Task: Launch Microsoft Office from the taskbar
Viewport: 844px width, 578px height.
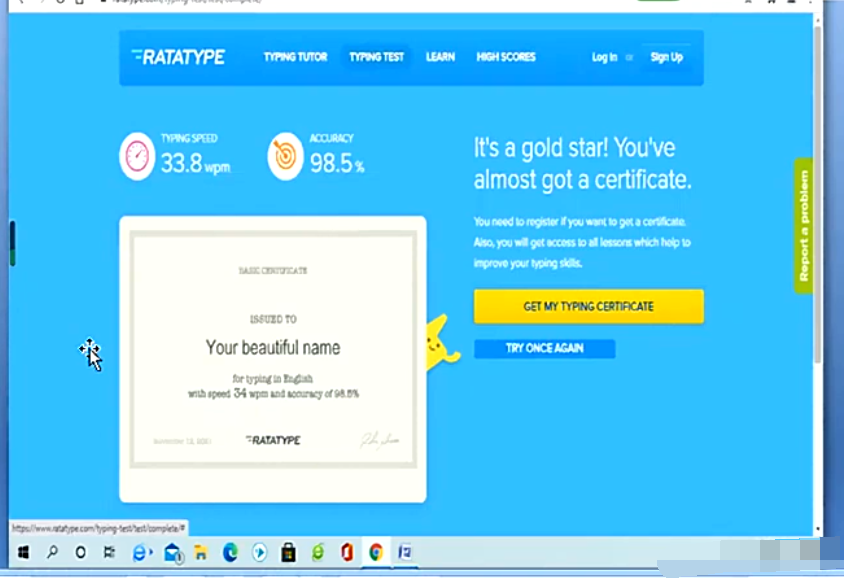Action: click(347, 552)
